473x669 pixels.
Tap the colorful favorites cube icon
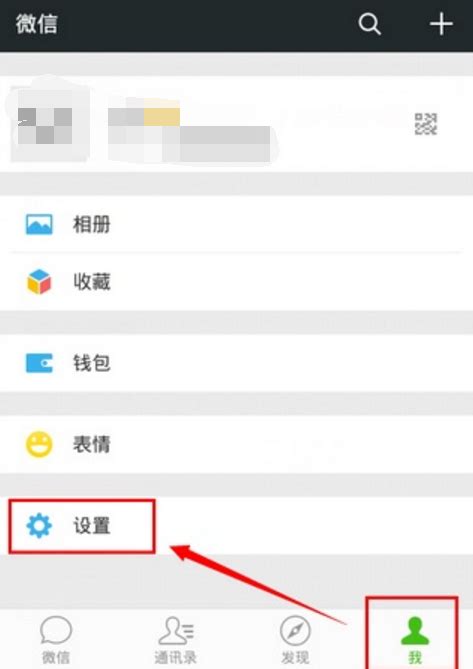click(x=39, y=282)
